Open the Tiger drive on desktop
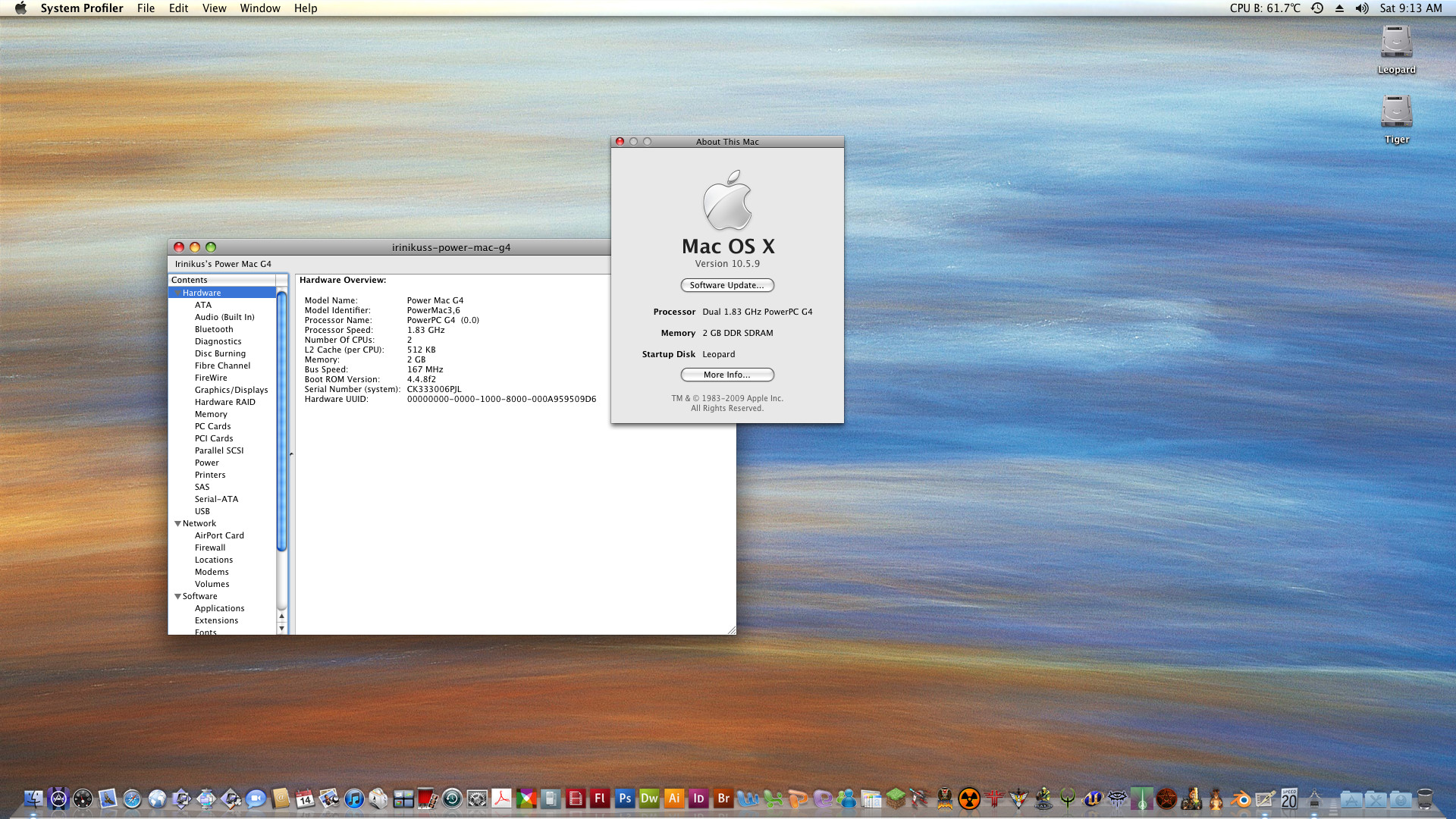Image resolution: width=1456 pixels, height=819 pixels. 1396,112
